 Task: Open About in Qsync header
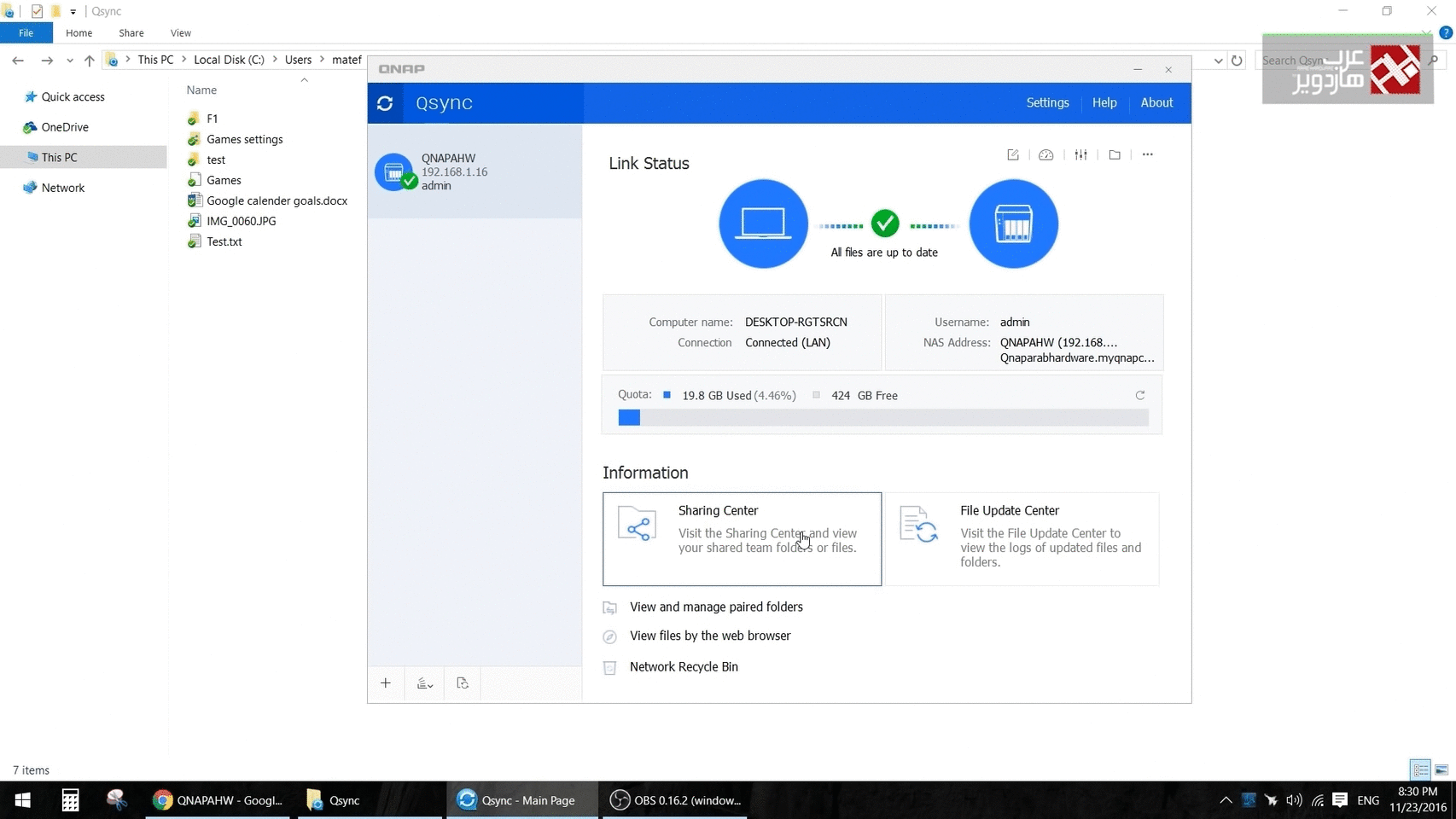click(x=1156, y=102)
